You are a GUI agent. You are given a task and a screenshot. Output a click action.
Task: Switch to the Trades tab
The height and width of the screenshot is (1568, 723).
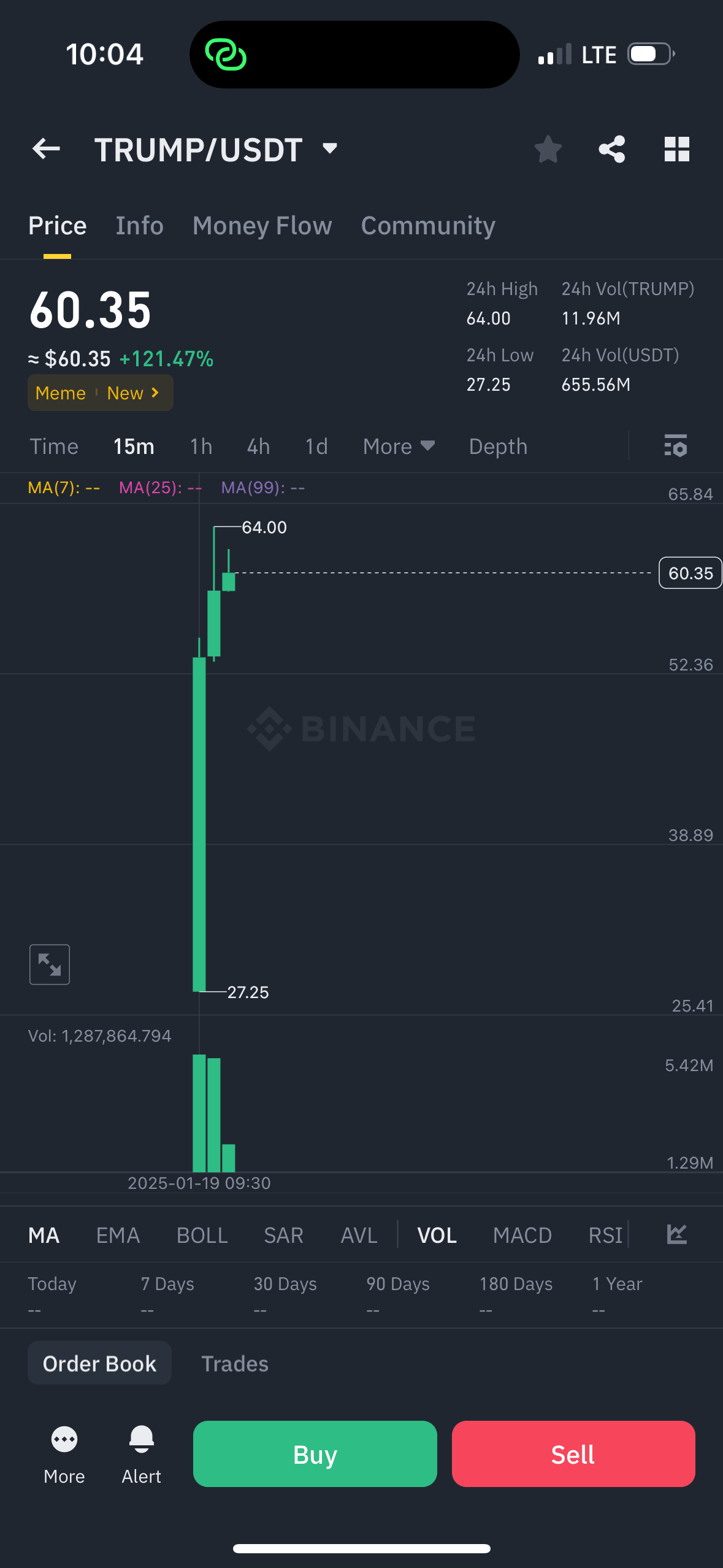click(x=234, y=1364)
